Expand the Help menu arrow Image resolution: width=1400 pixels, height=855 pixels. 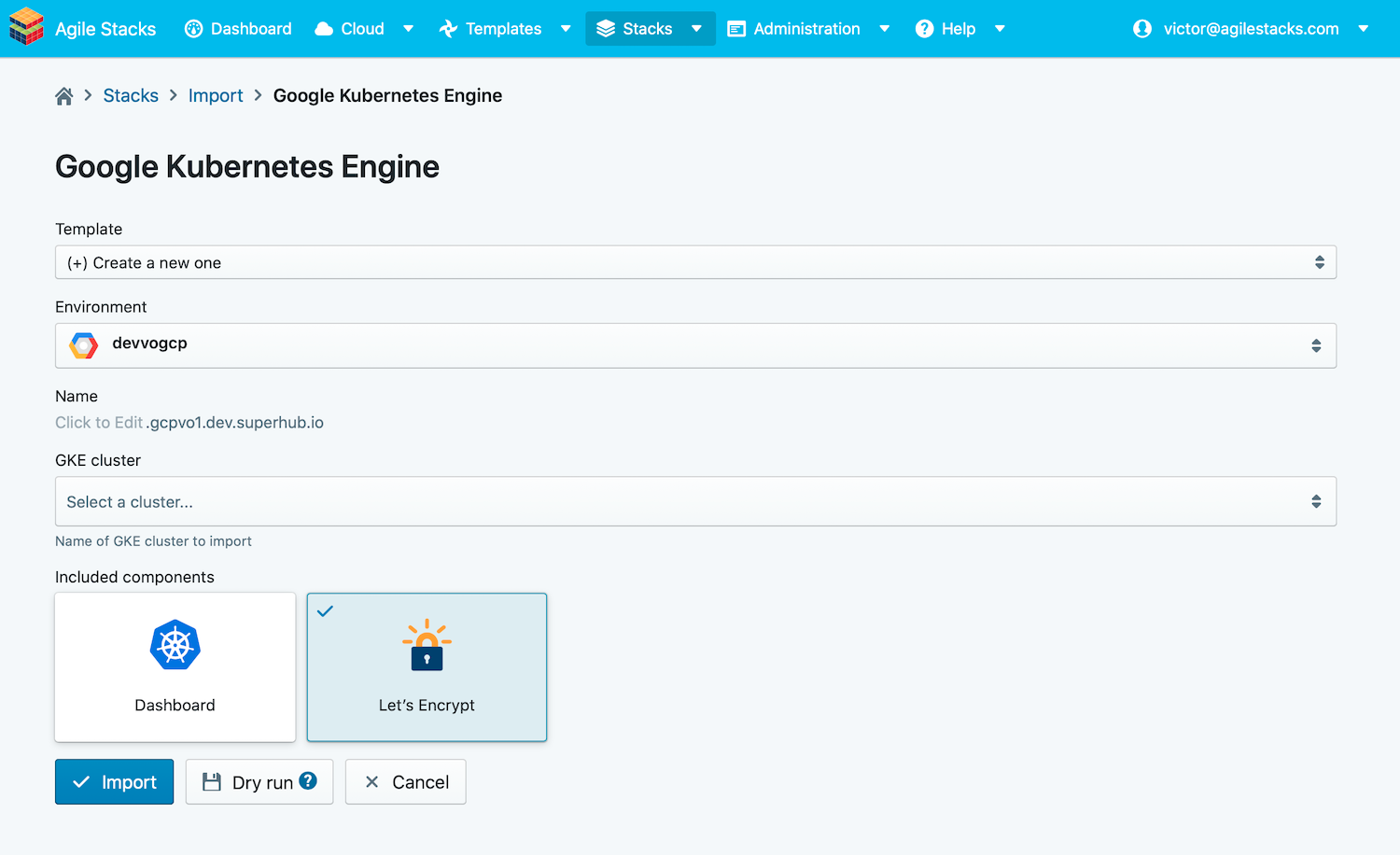point(1000,29)
